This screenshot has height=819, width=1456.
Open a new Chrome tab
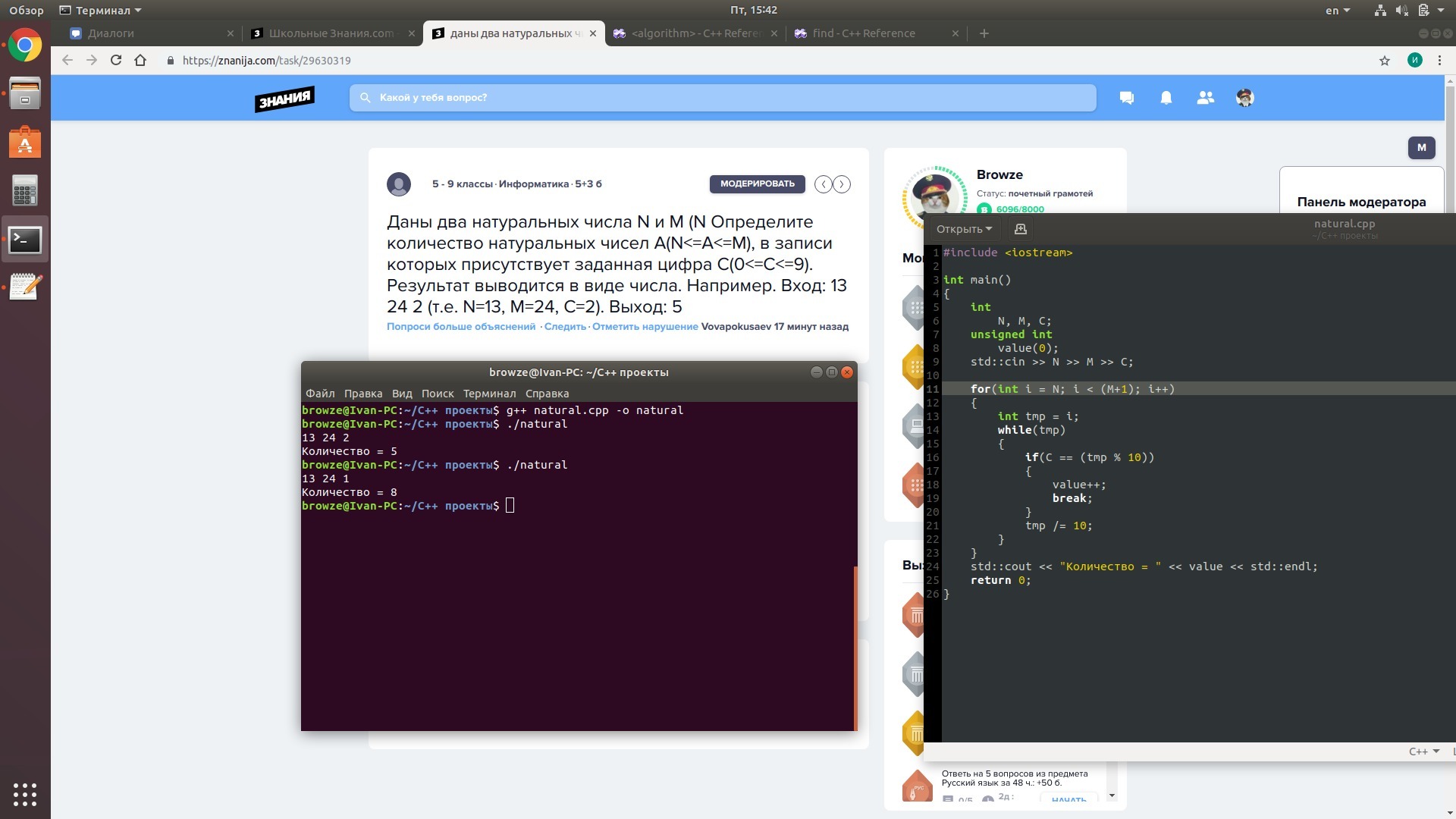(984, 33)
